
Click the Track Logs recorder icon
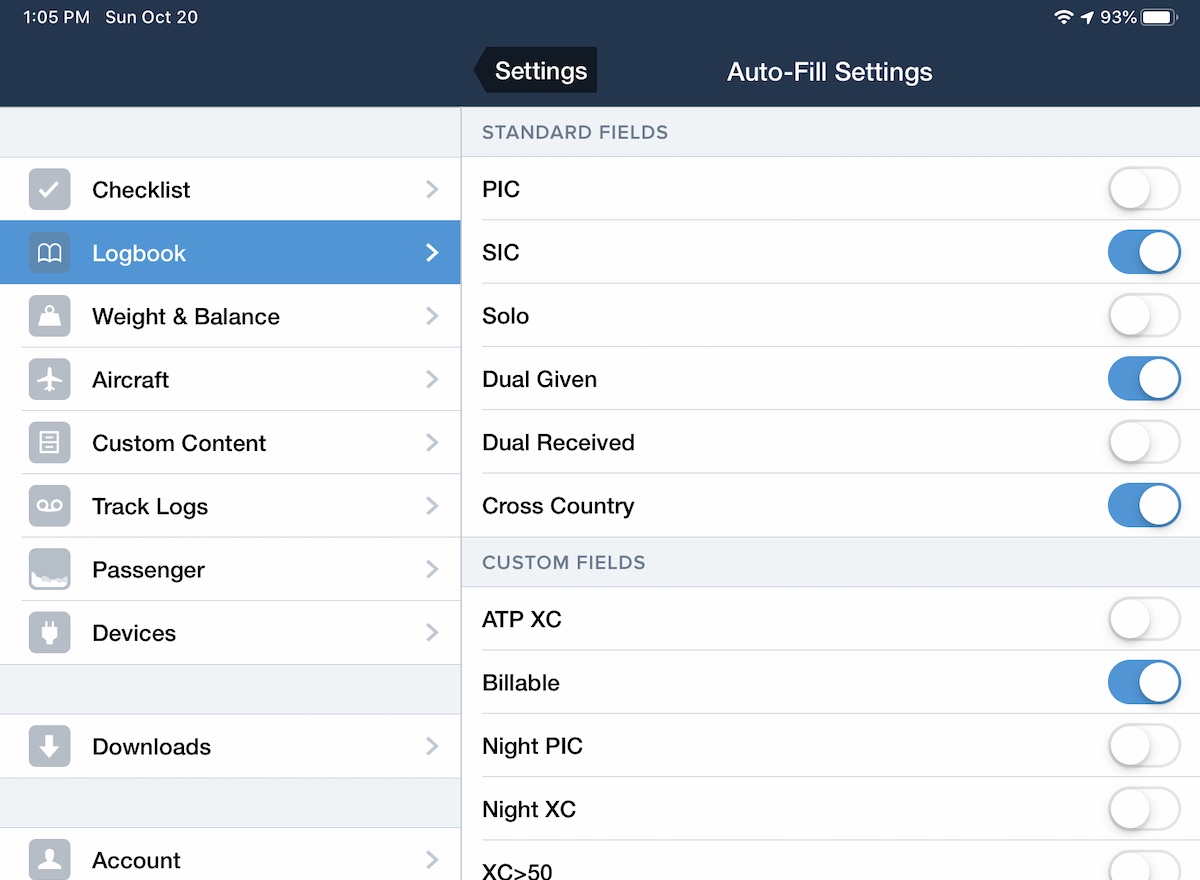click(x=49, y=507)
